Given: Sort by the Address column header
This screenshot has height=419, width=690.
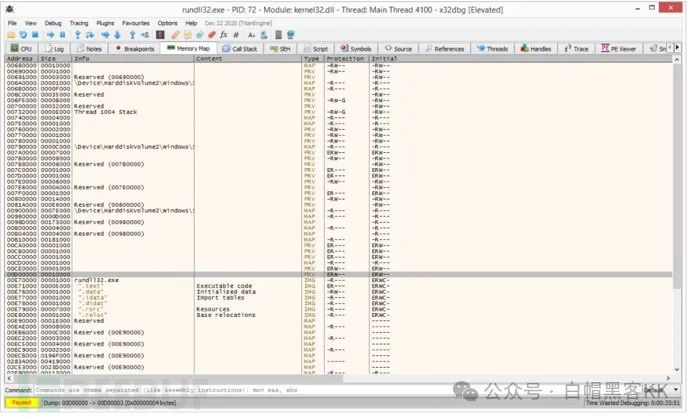Looking at the screenshot, I should click(22, 59).
